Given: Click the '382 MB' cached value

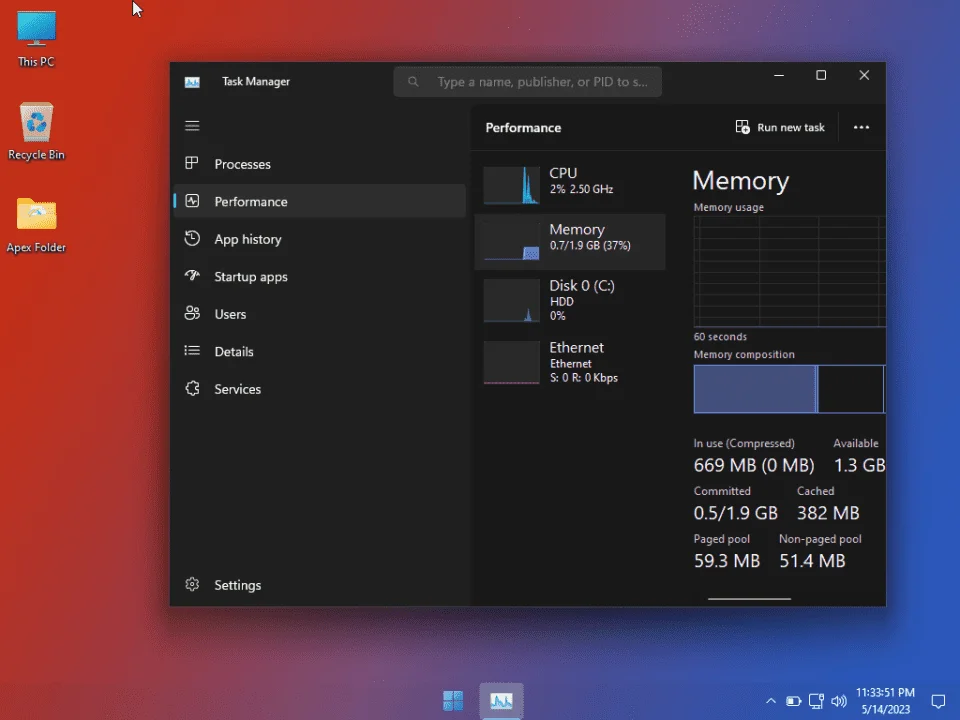Looking at the screenshot, I should (x=828, y=513).
